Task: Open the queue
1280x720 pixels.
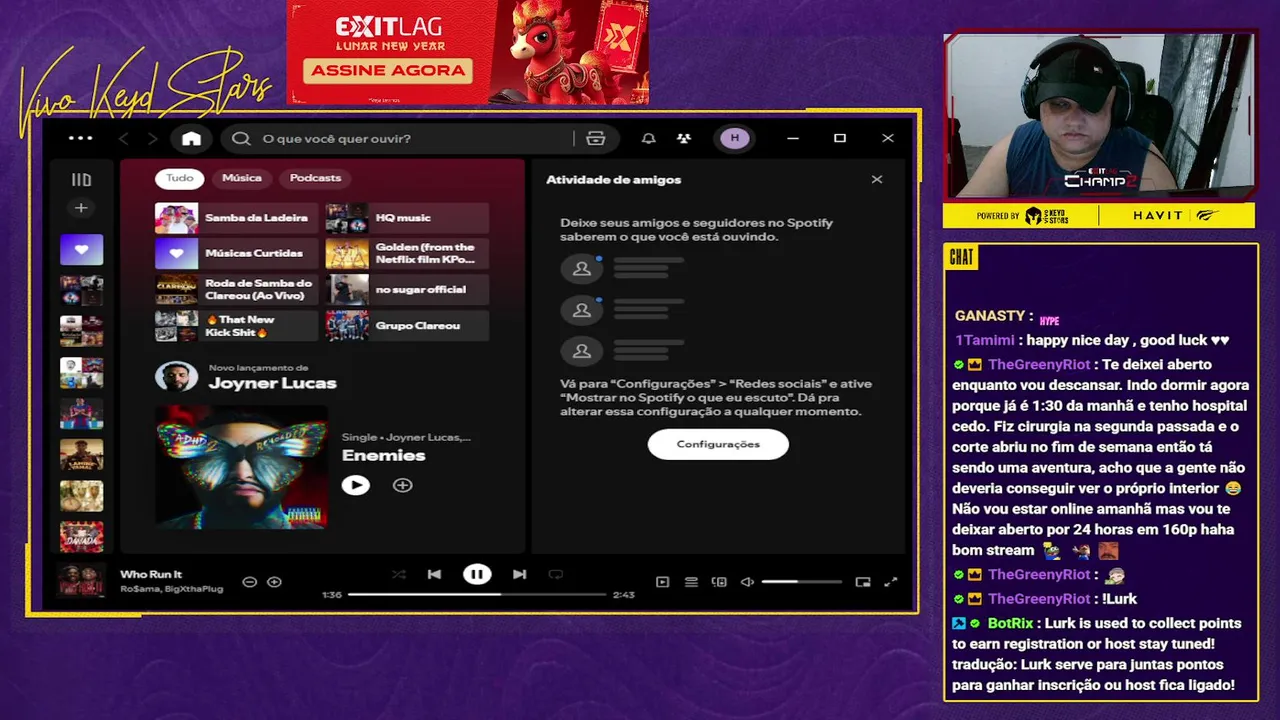Action: (x=691, y=582)
